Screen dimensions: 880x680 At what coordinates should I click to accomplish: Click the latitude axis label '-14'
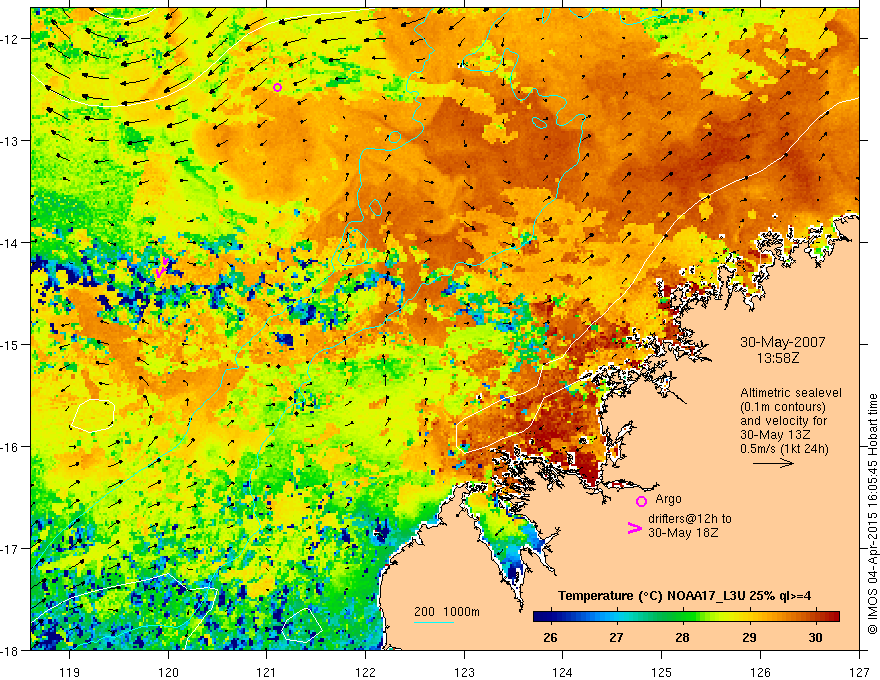pyautogui.click(x=10, y=242)
